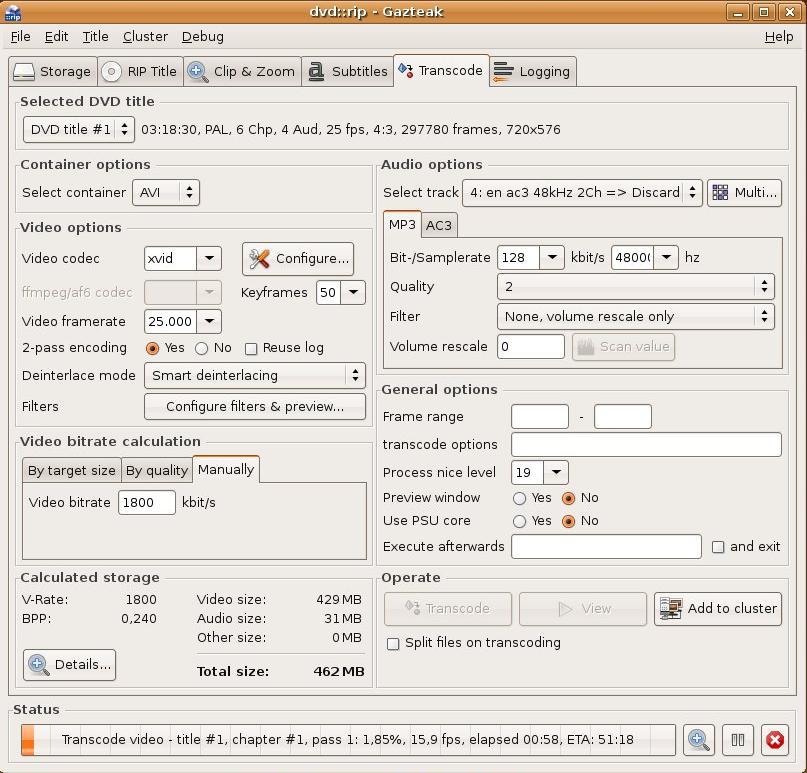Switch to By quality tab
807x773 pixels.
point(156,470)
